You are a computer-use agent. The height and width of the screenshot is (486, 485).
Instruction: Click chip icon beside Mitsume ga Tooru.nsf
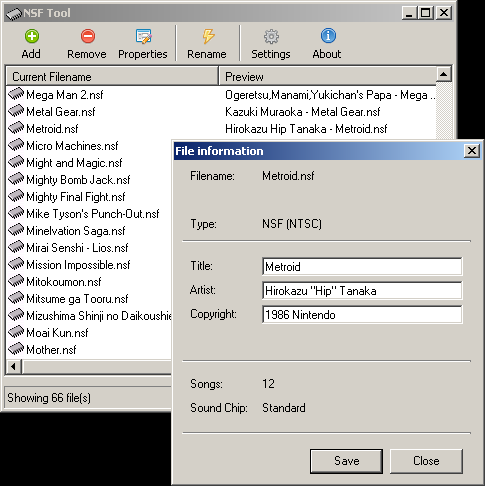(x=16, y=298)
